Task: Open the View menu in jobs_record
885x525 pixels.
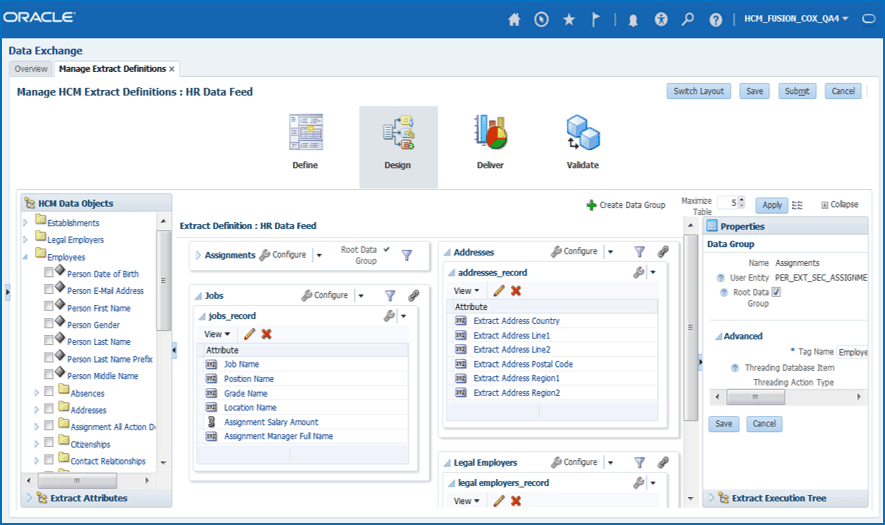Action: [x=217, y=334]
